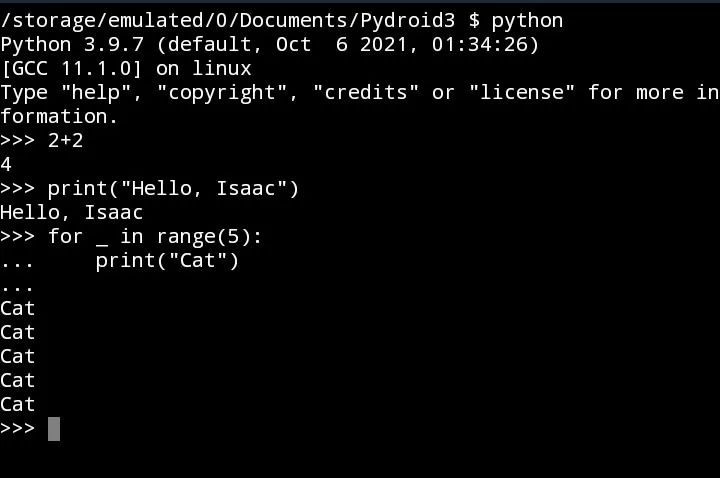Click the first Cat output line

point(17,309)
